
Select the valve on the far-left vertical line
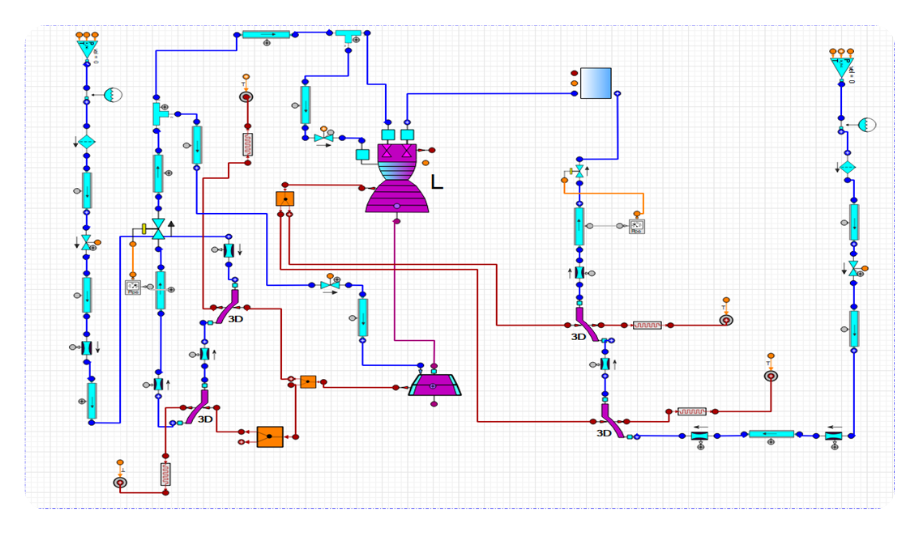click(87, 243)
